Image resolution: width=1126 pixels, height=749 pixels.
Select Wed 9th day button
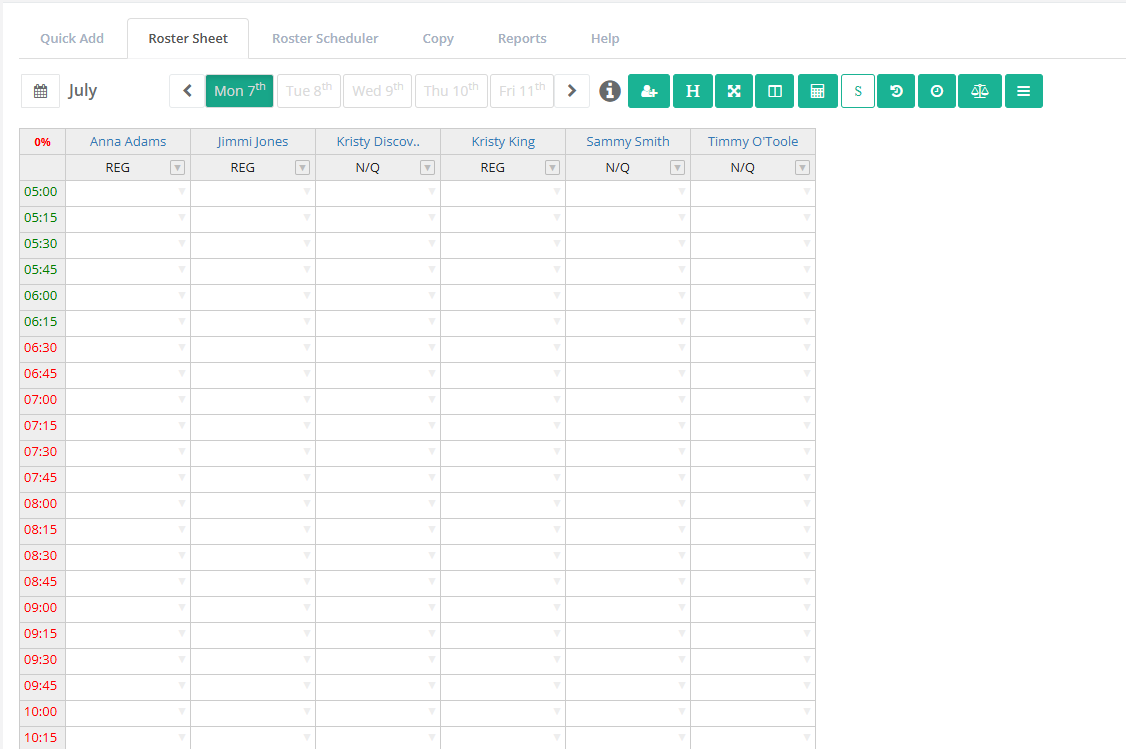[378, 91]
